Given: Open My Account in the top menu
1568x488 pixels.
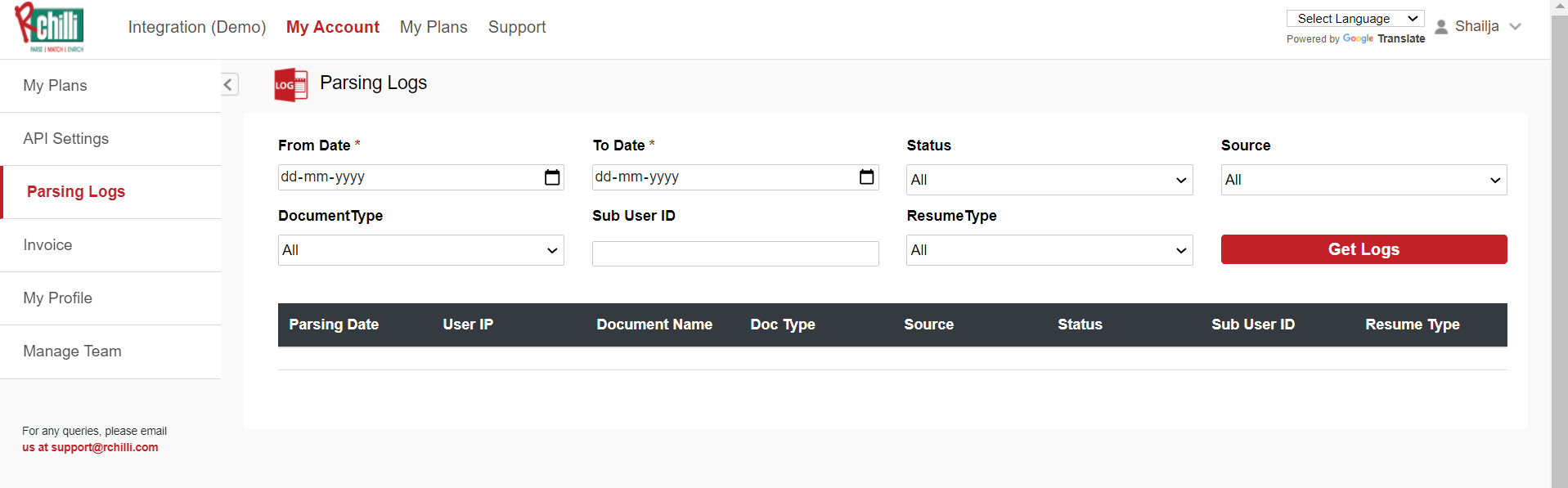Looking at the screenshot, I should click(x=333, y=27).
